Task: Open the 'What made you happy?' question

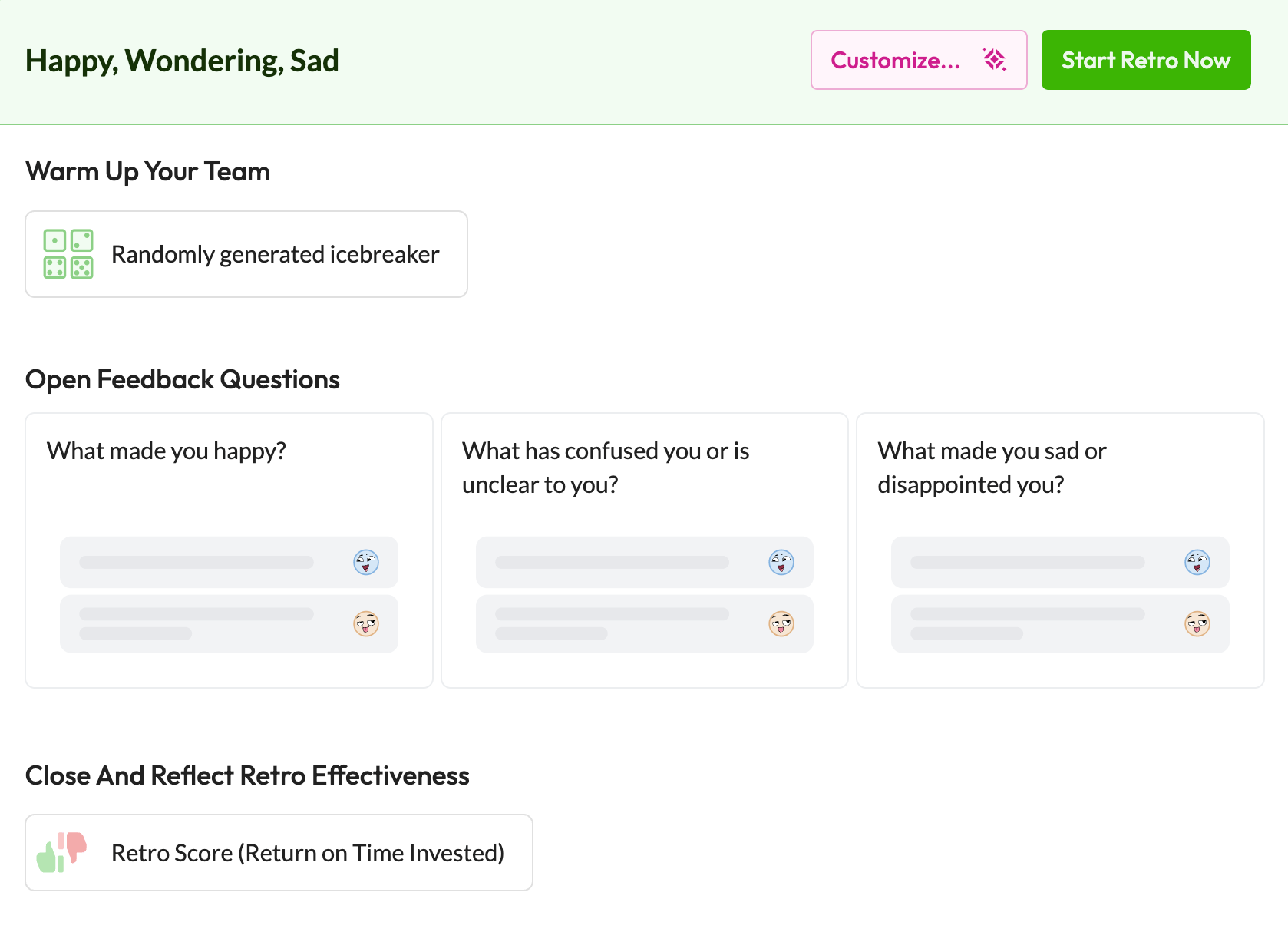Action: tap(167, 451)
